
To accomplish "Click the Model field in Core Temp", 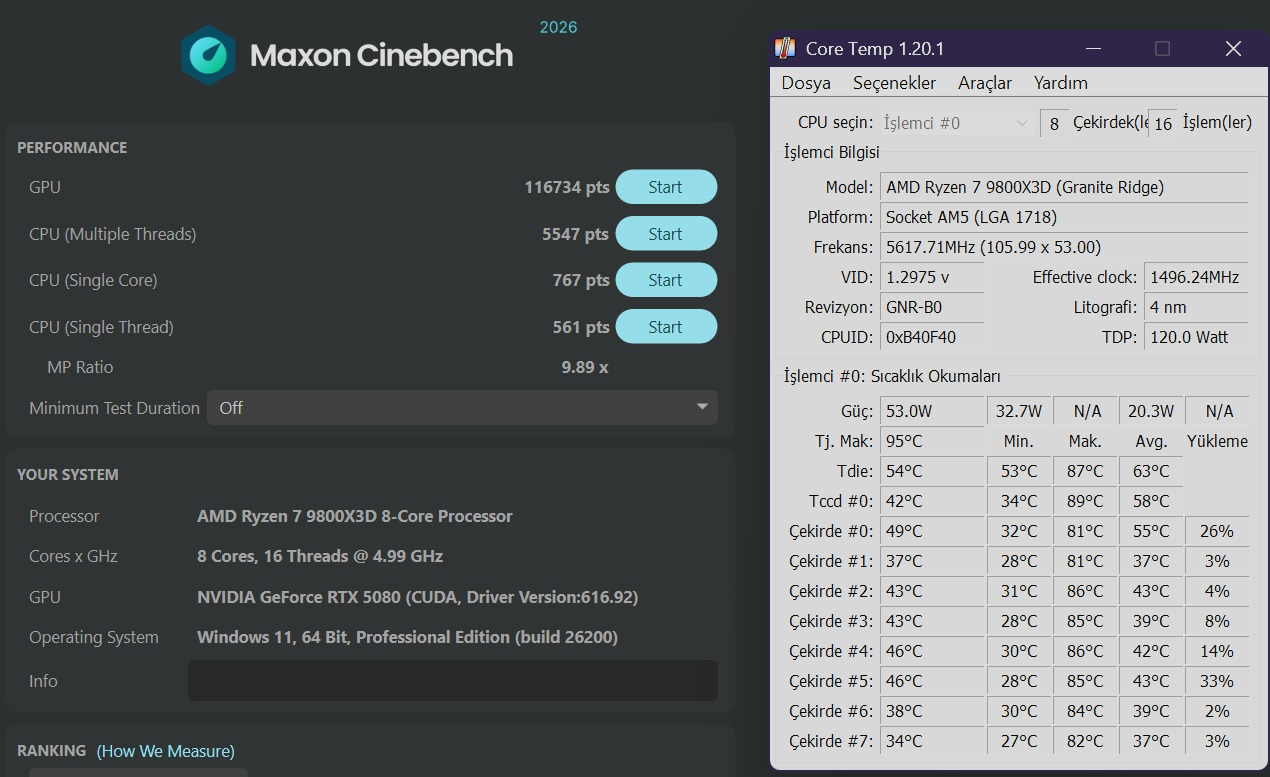I will [1064, 187].
